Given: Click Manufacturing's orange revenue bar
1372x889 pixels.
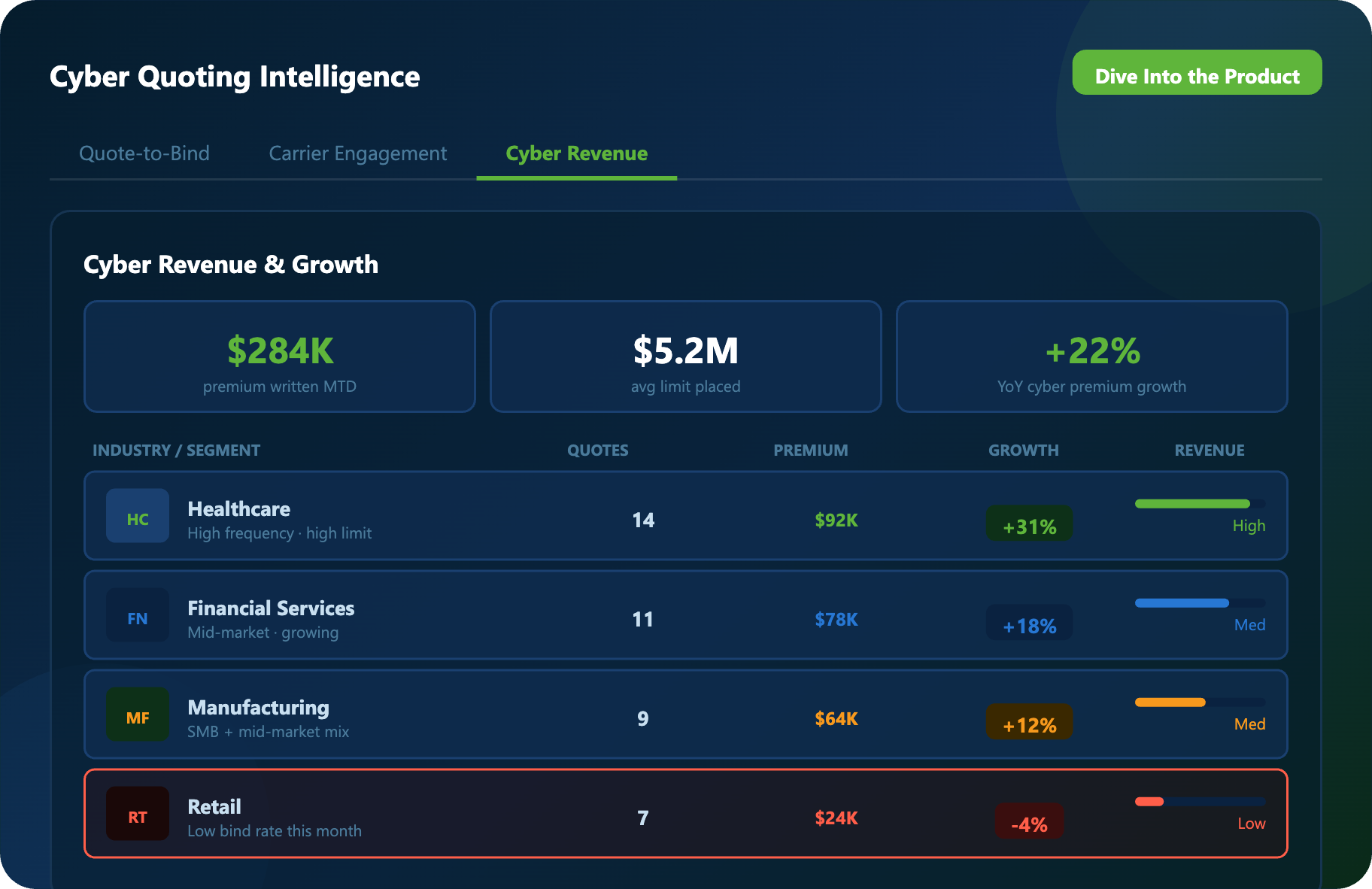Looking at the screenshot, I should point(1170,702).
